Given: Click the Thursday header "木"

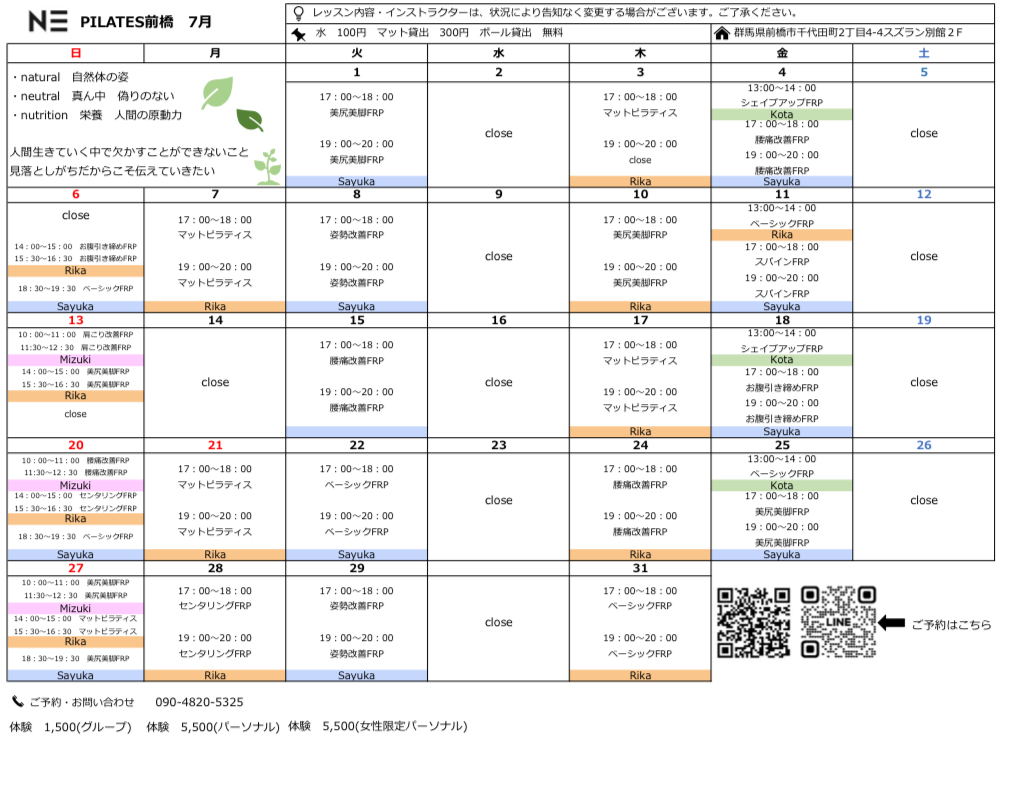Looking at the screenshot, I should (x=640, y=53).
